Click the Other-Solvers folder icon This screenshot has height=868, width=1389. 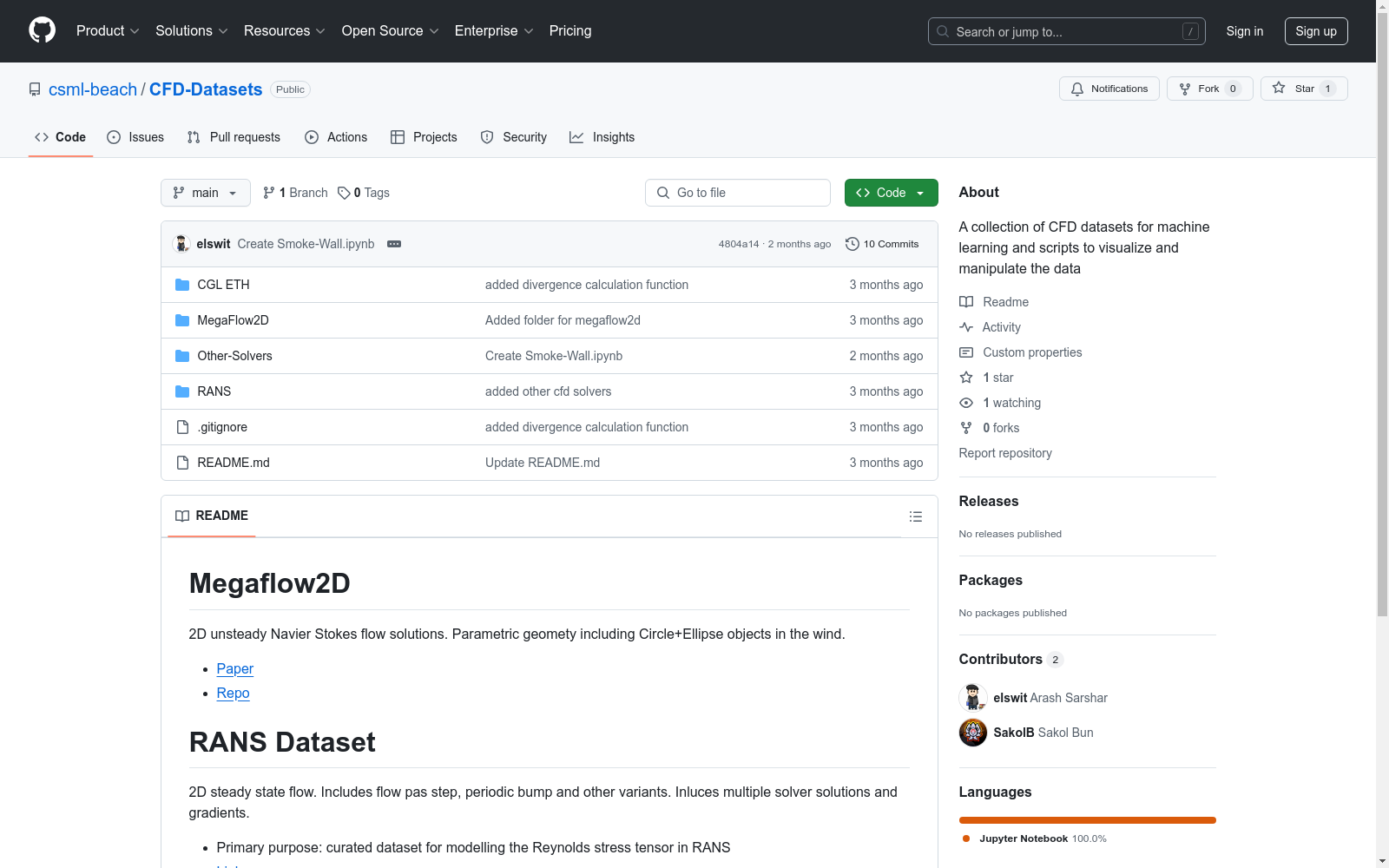[182, 356]
